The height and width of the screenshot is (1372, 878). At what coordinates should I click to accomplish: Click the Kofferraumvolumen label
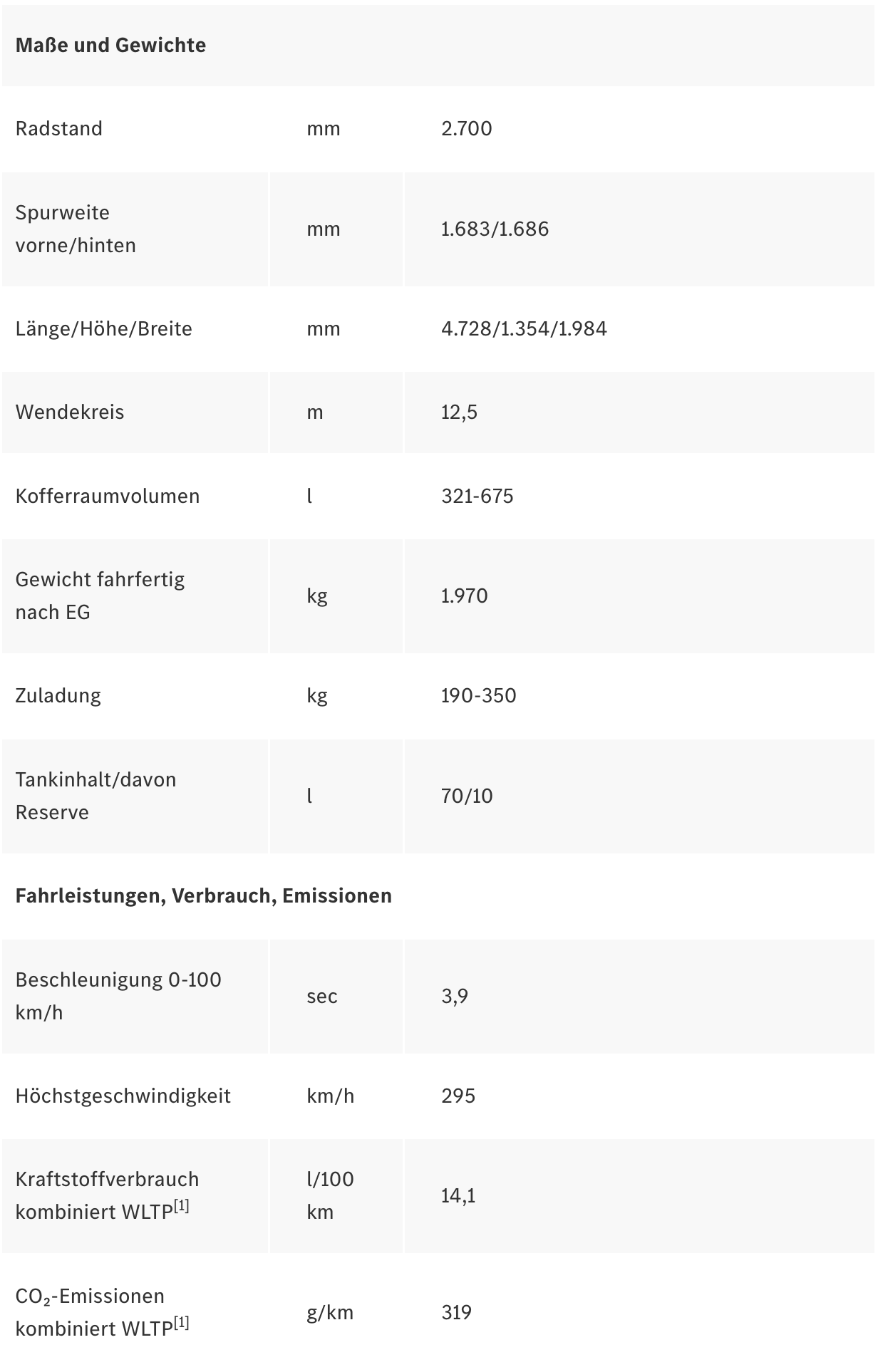click(108, 496)
